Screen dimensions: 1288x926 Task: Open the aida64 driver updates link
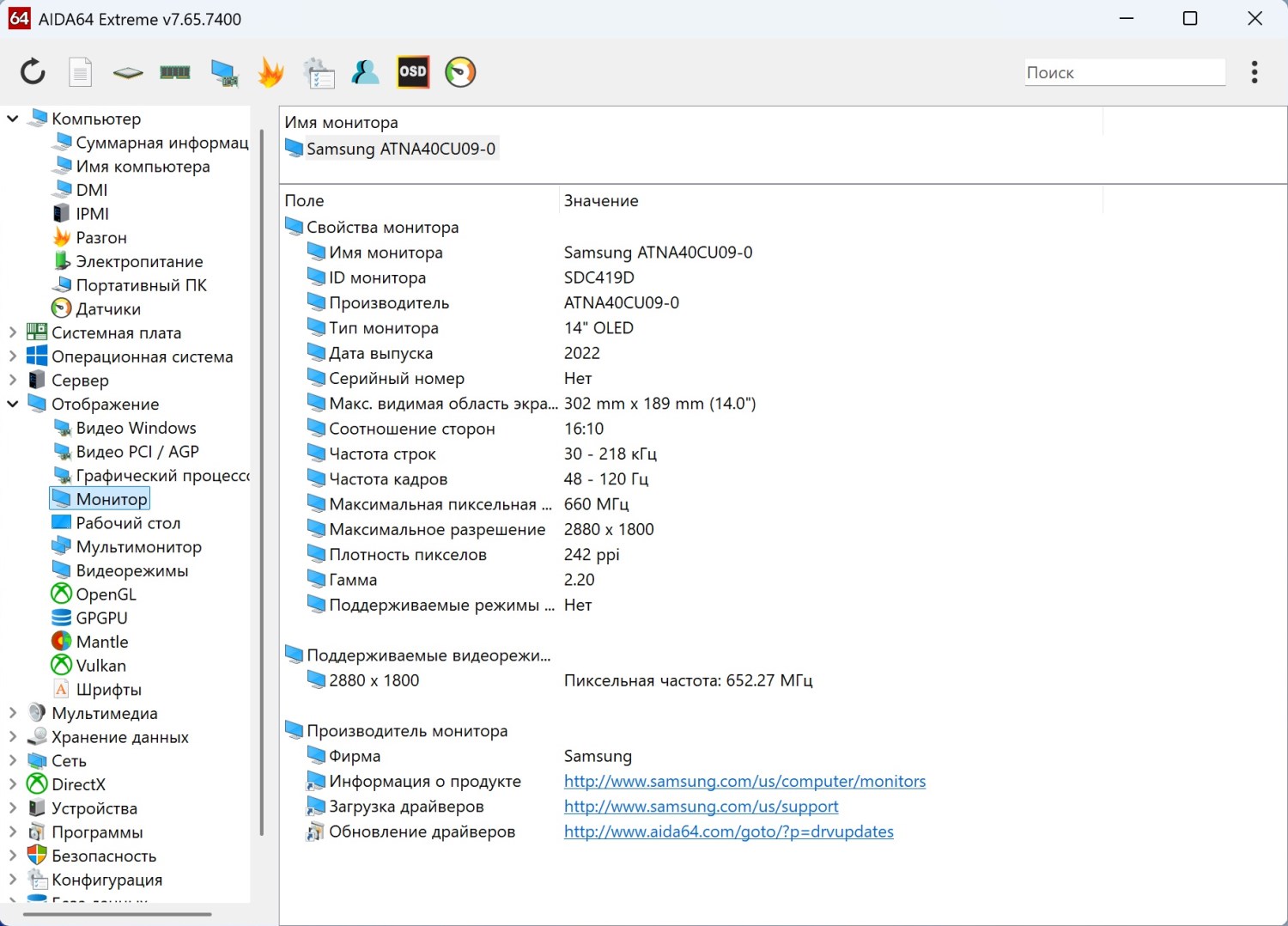point(728,832)
